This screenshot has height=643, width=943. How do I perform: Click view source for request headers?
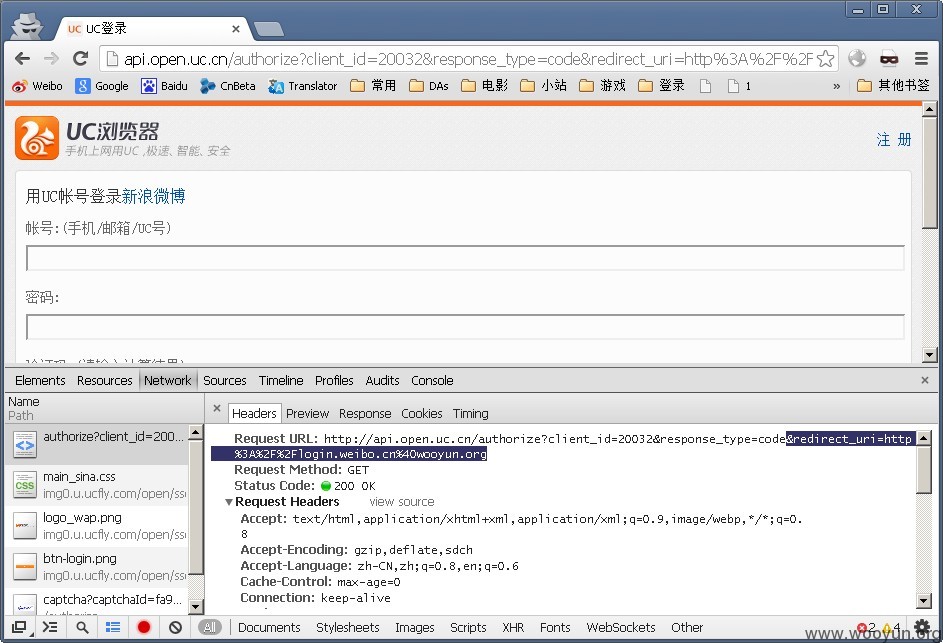[x=402, y=502]
